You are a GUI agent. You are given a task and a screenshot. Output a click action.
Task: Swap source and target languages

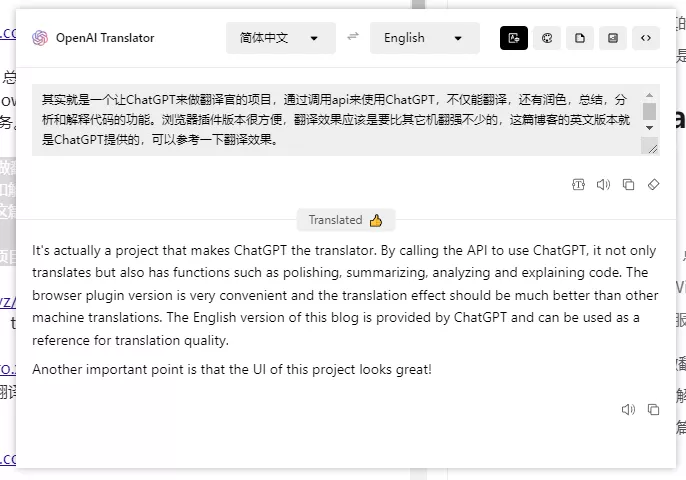[353, 38]
